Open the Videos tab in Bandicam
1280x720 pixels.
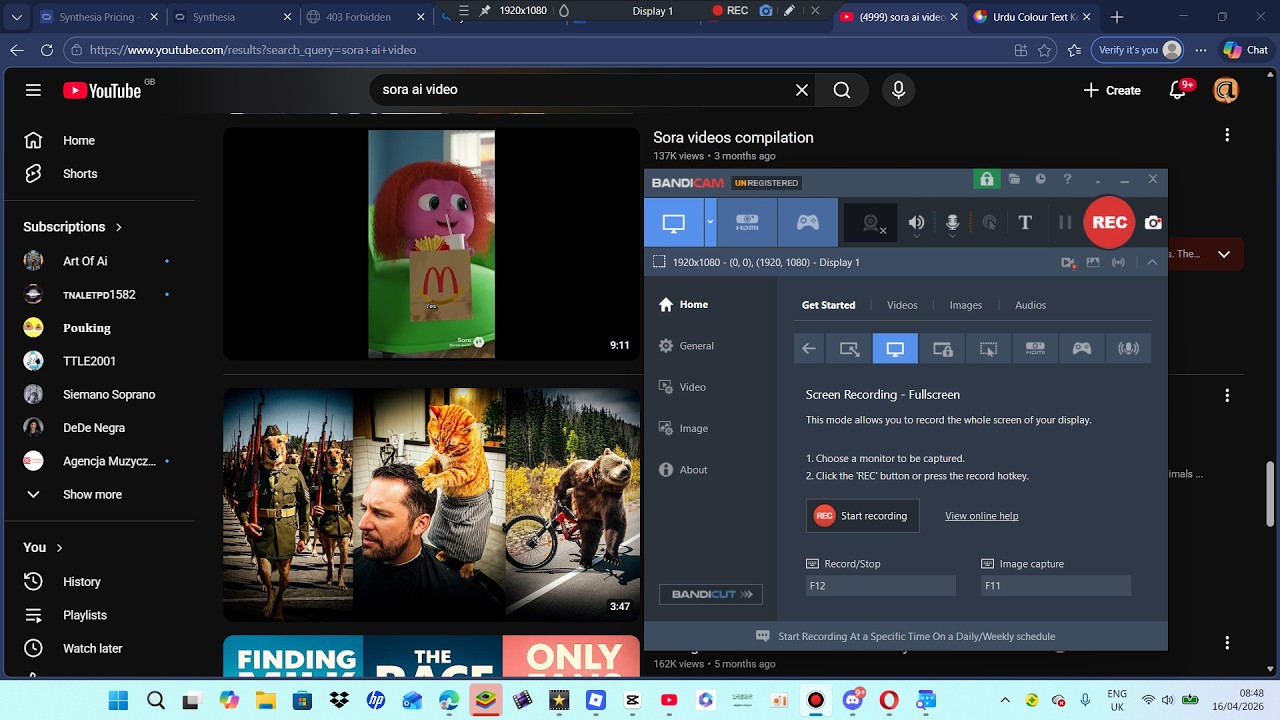902,305
